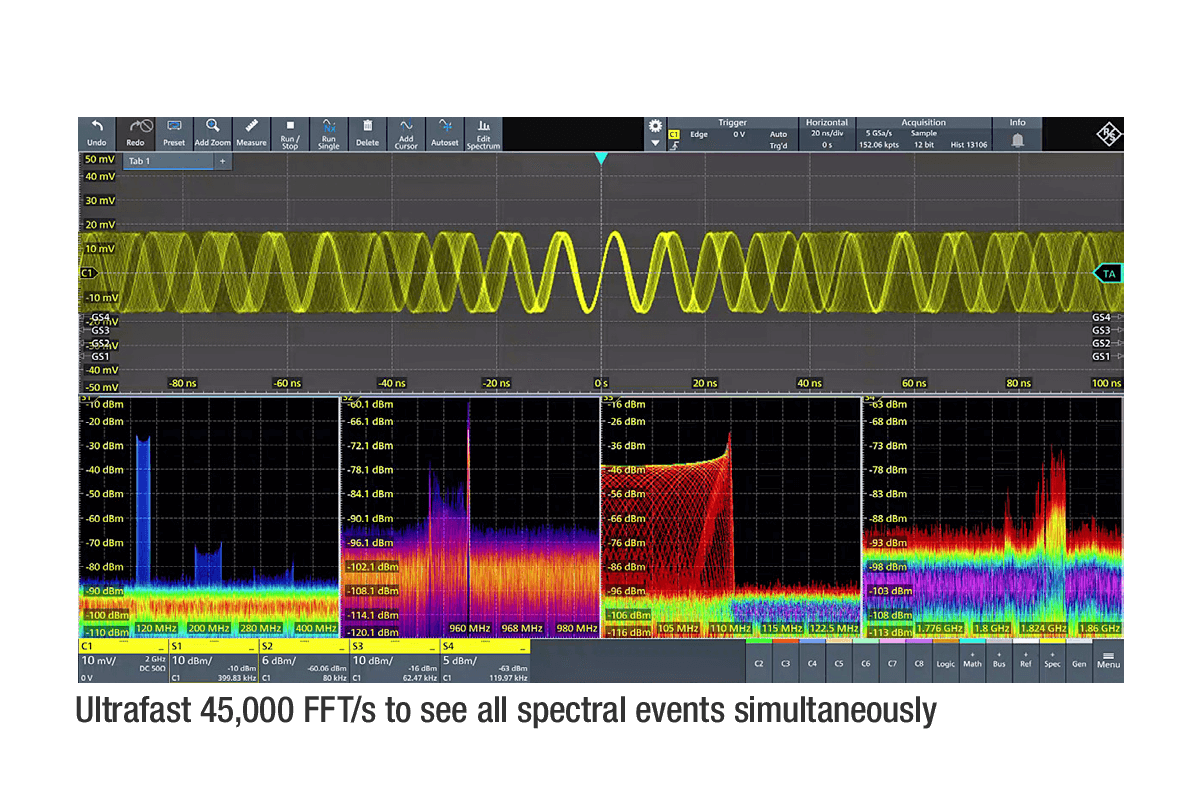1200x800 pixels.
Task: Click the right GS2 gated spectrum marker
Action: (x=1102, y=343)
